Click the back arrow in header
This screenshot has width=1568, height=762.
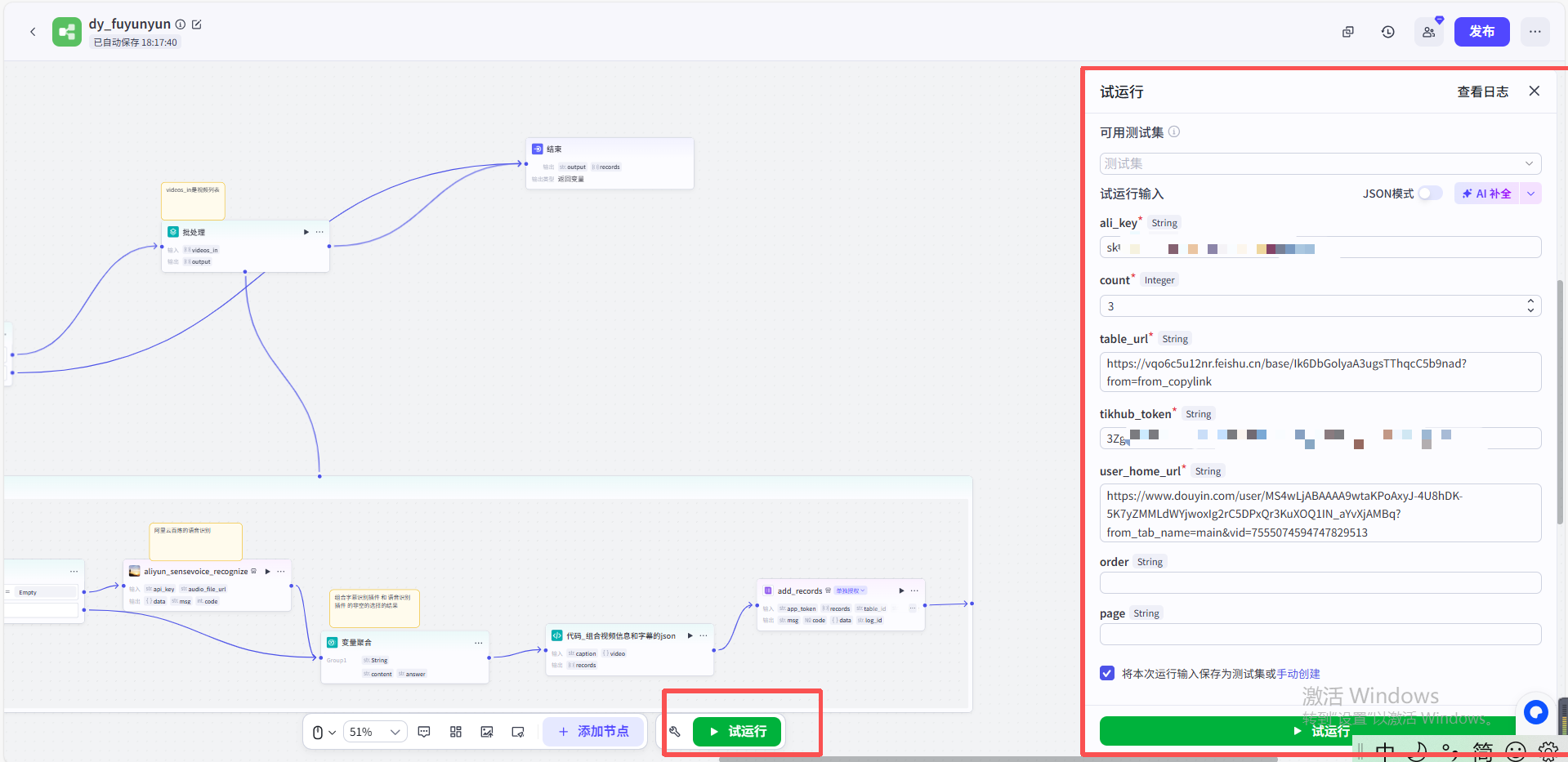point(33,32)
